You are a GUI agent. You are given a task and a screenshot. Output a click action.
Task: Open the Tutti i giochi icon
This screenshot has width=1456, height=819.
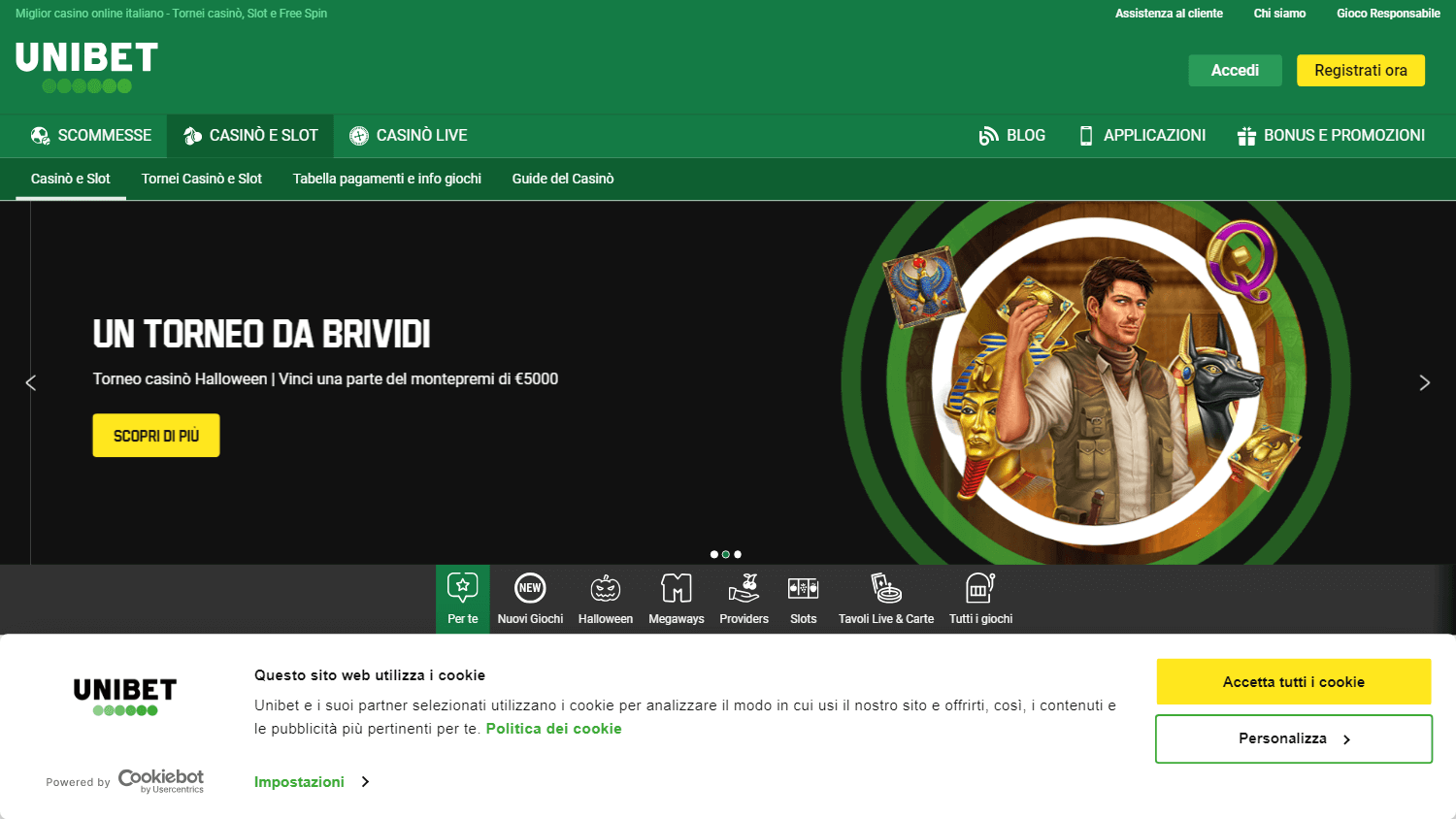pyautogui.click(x=980, y=588)
